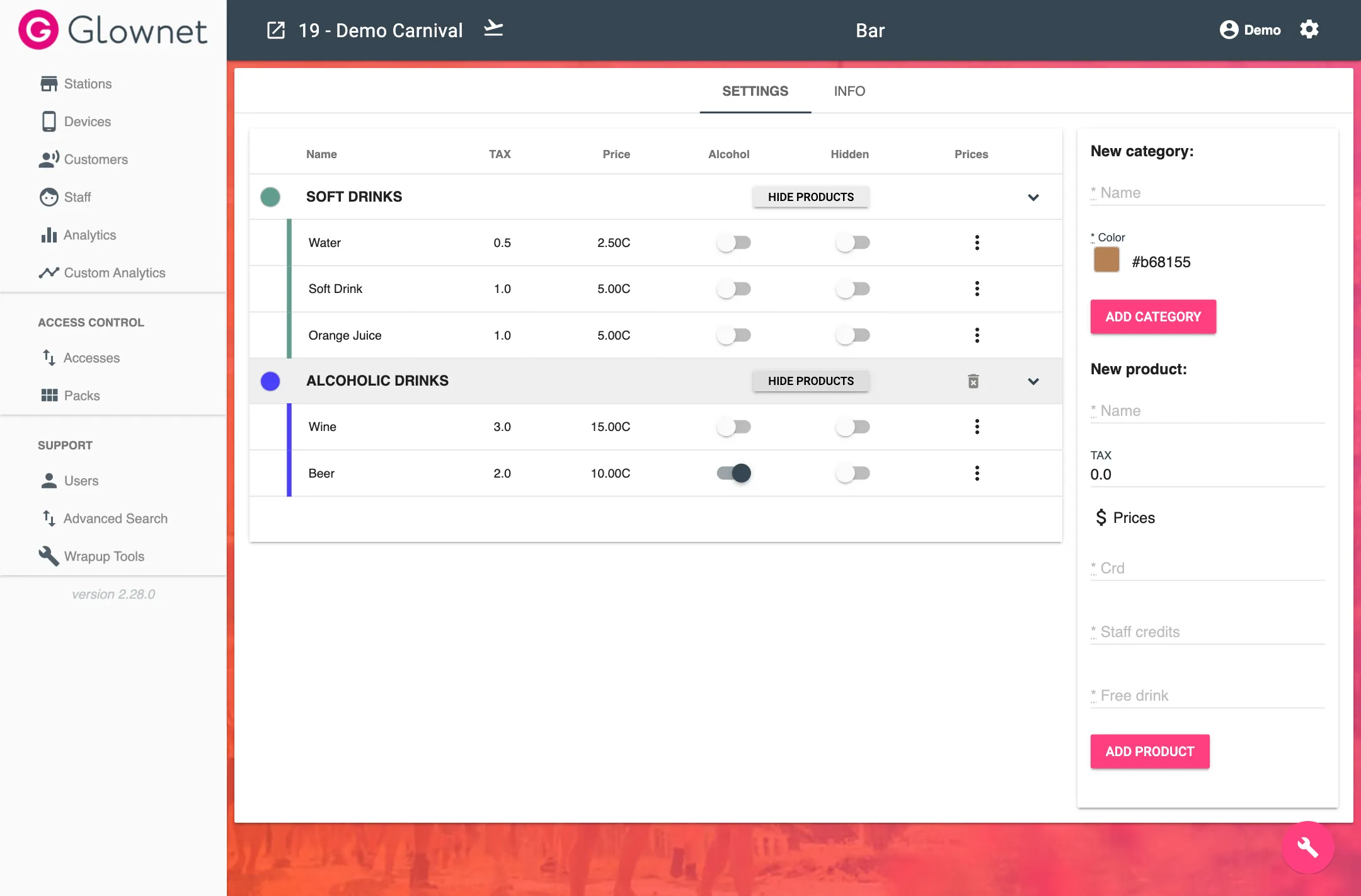
Task: Toggle Hidden switch for Water
Action: pyautogui.click(x=853, y=243)
